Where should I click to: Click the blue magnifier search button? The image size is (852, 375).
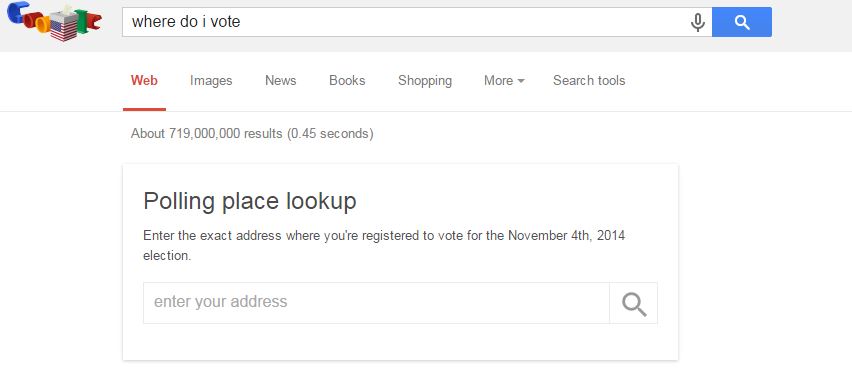[742, 22]
